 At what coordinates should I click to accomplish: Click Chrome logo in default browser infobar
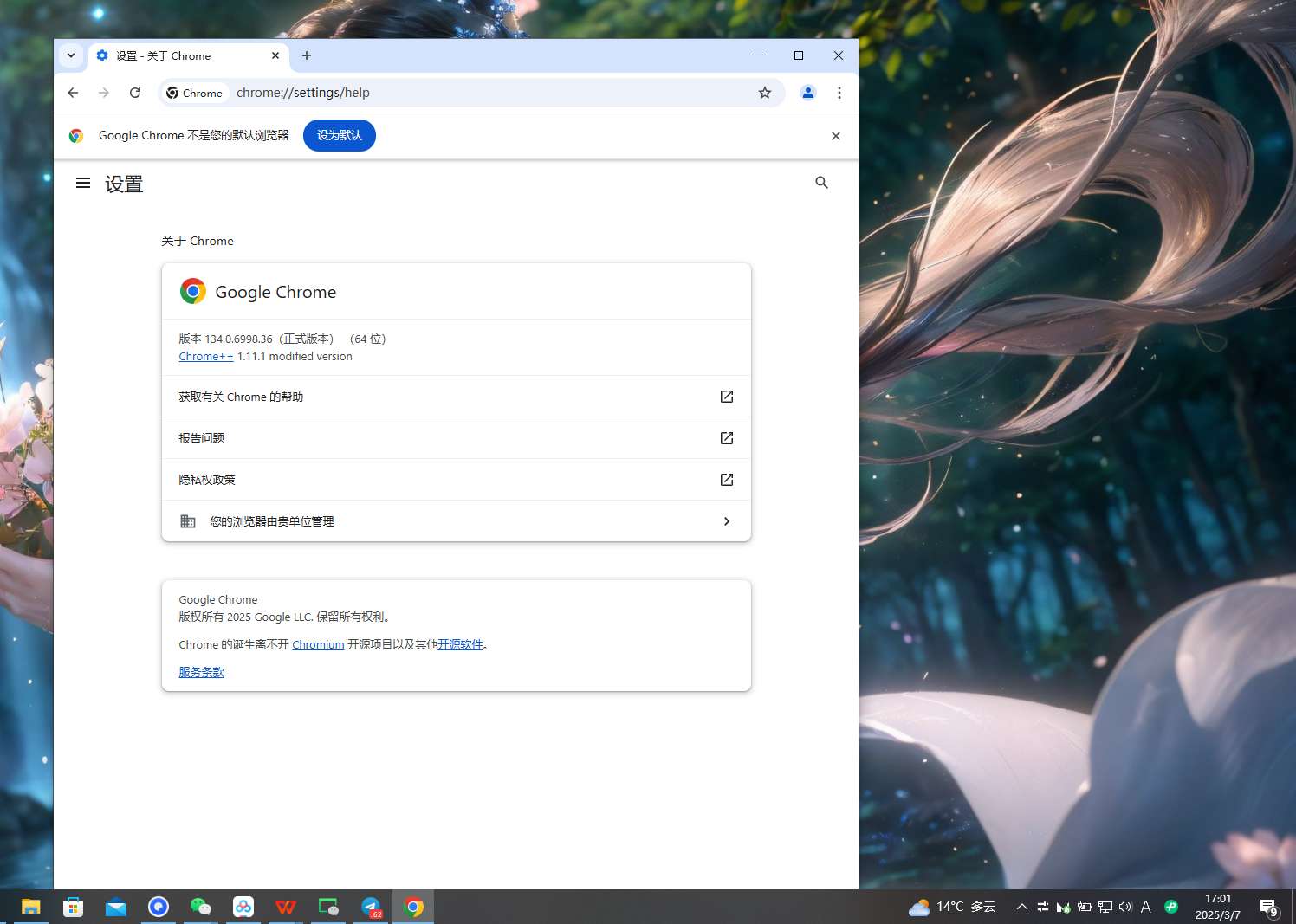76,136
